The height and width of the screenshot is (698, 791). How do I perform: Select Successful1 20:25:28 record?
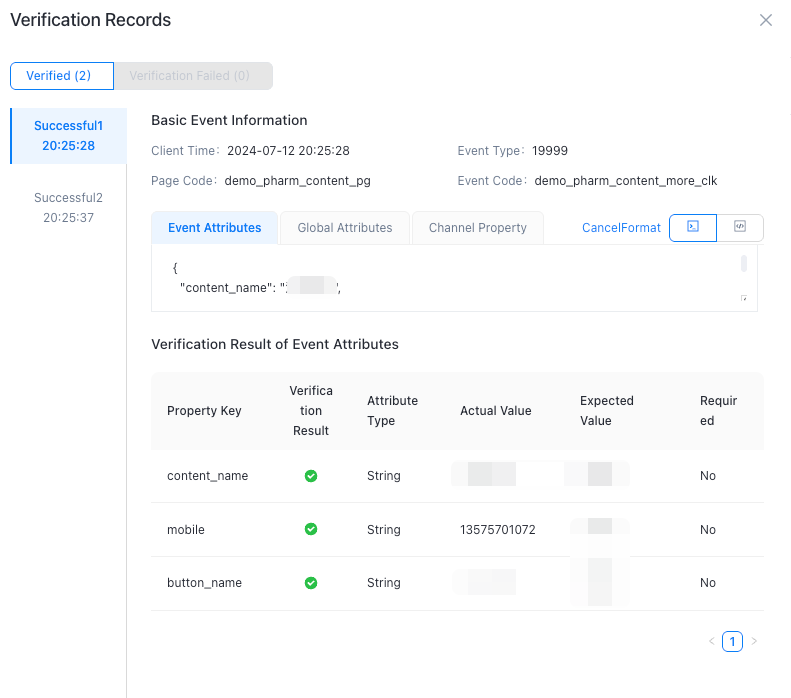[69, 136]
